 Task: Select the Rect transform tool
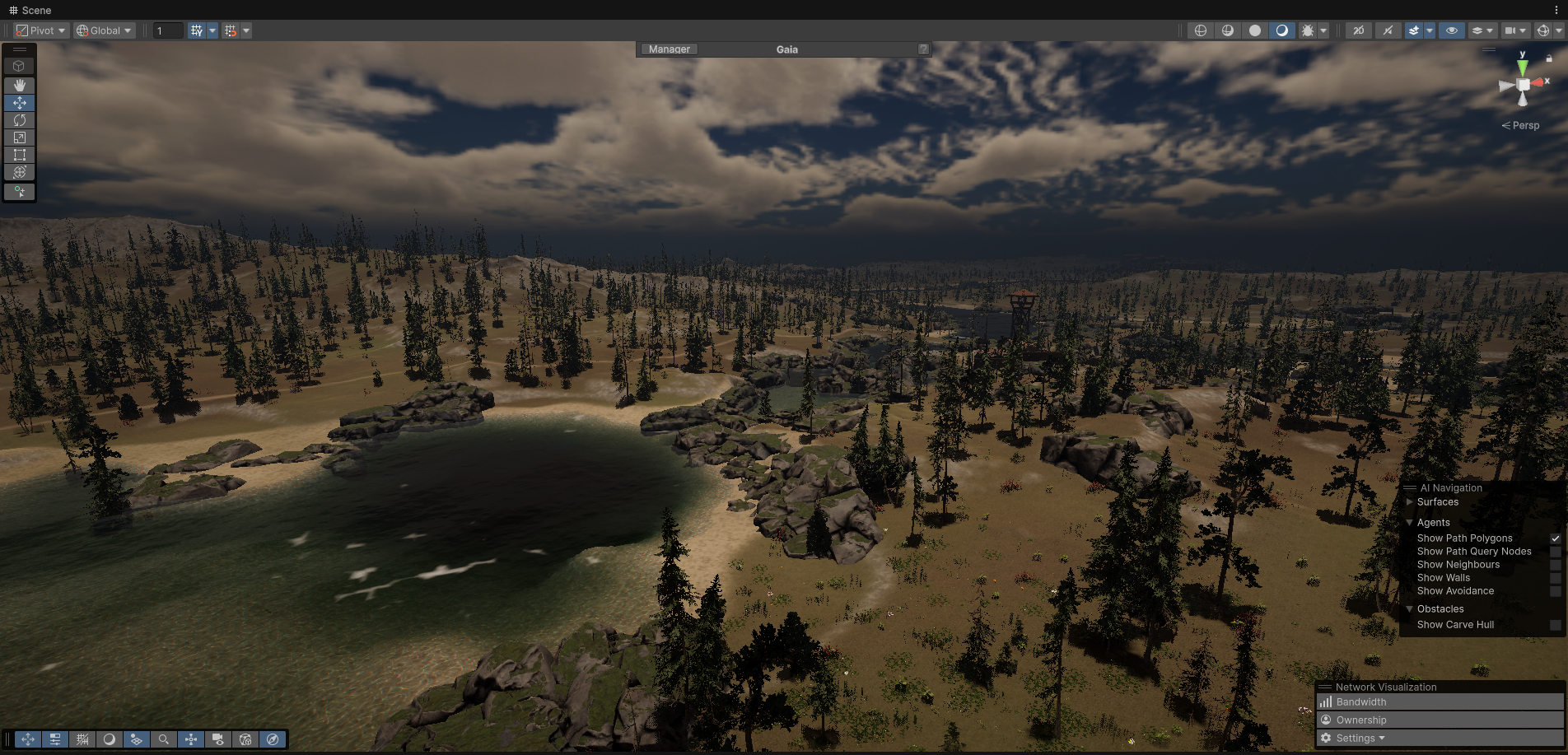(20, 155)
